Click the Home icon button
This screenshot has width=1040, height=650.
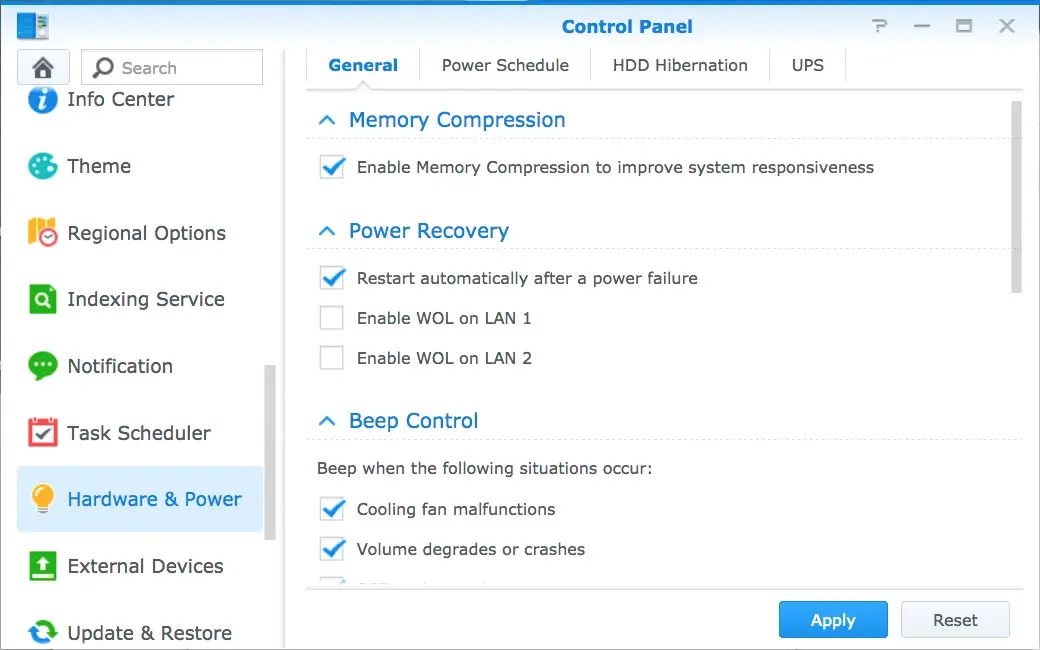(x=43, y=68)
